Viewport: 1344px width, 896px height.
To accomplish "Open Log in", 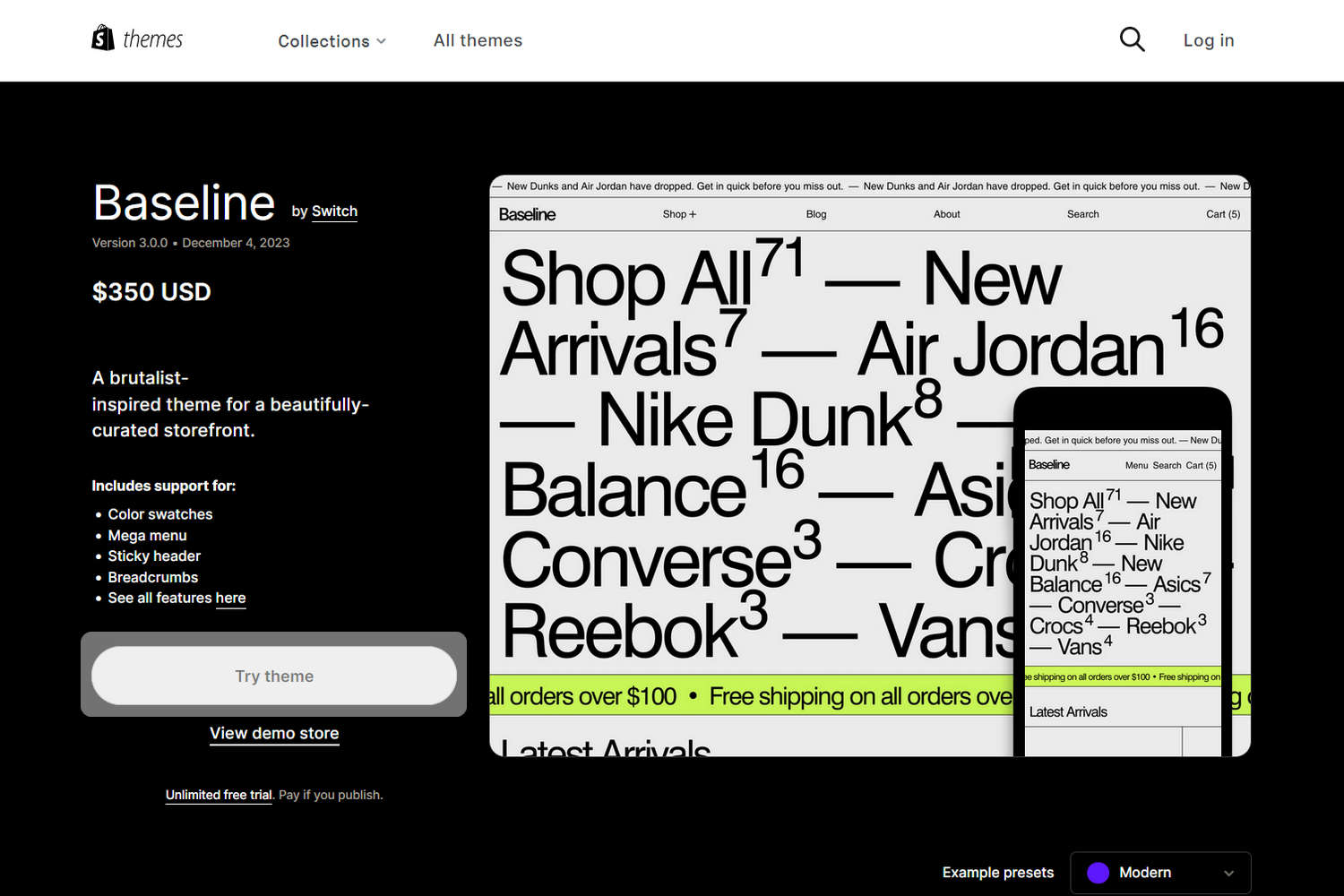I will pyautogui.click(x=1208, y=39).
